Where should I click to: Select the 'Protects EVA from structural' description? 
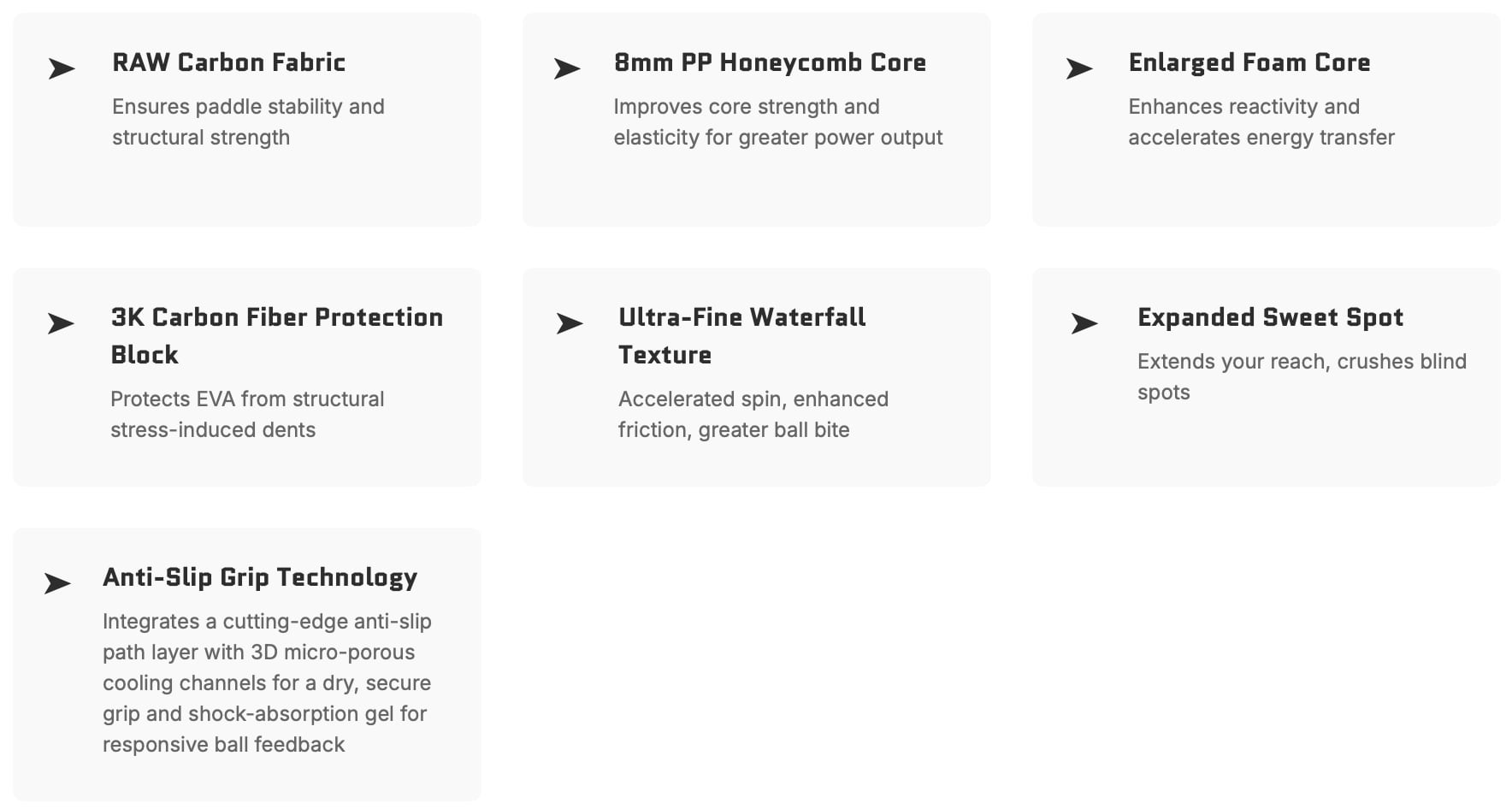click(x=247, y=415)
